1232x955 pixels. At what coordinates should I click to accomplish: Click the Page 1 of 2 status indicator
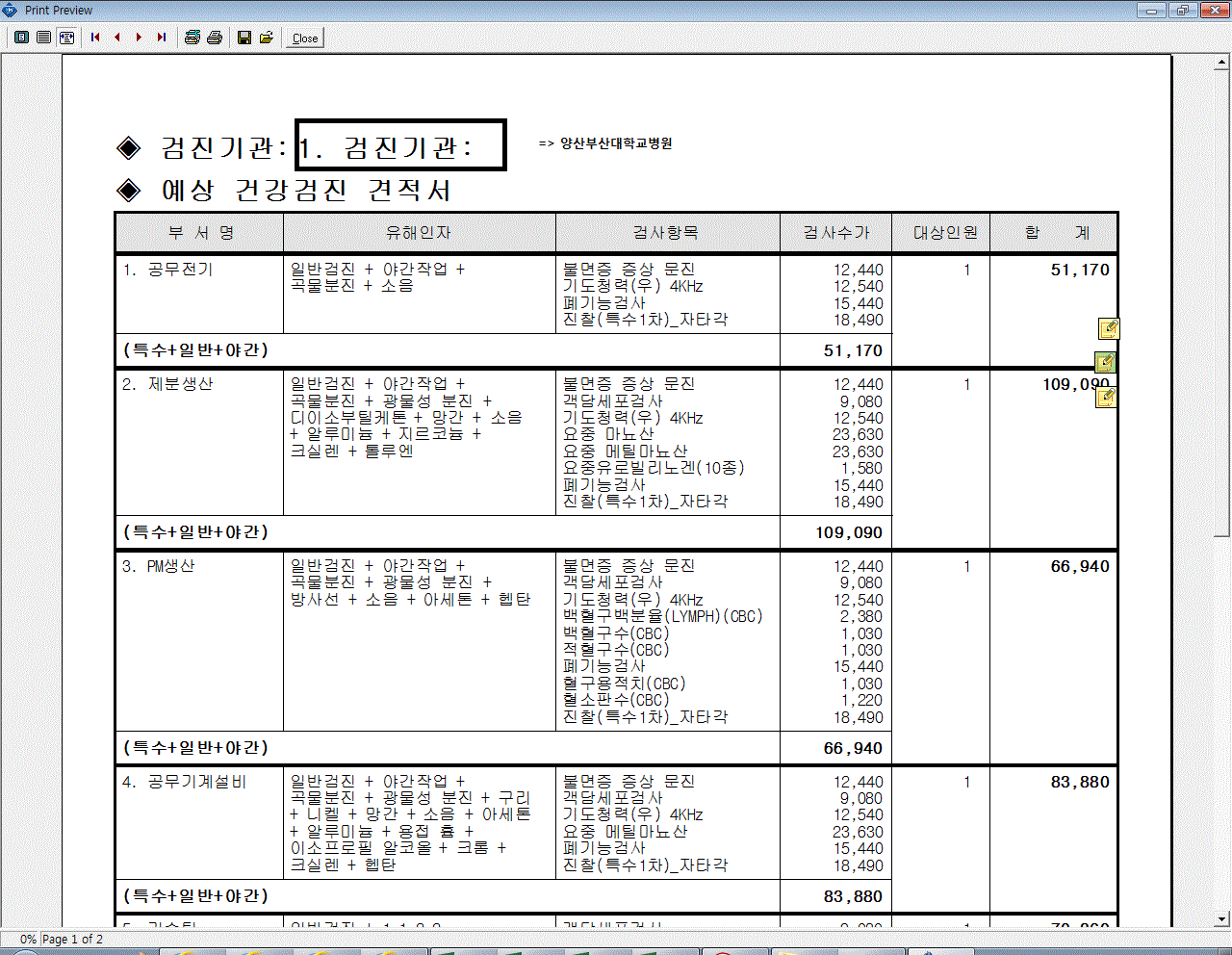72,940
